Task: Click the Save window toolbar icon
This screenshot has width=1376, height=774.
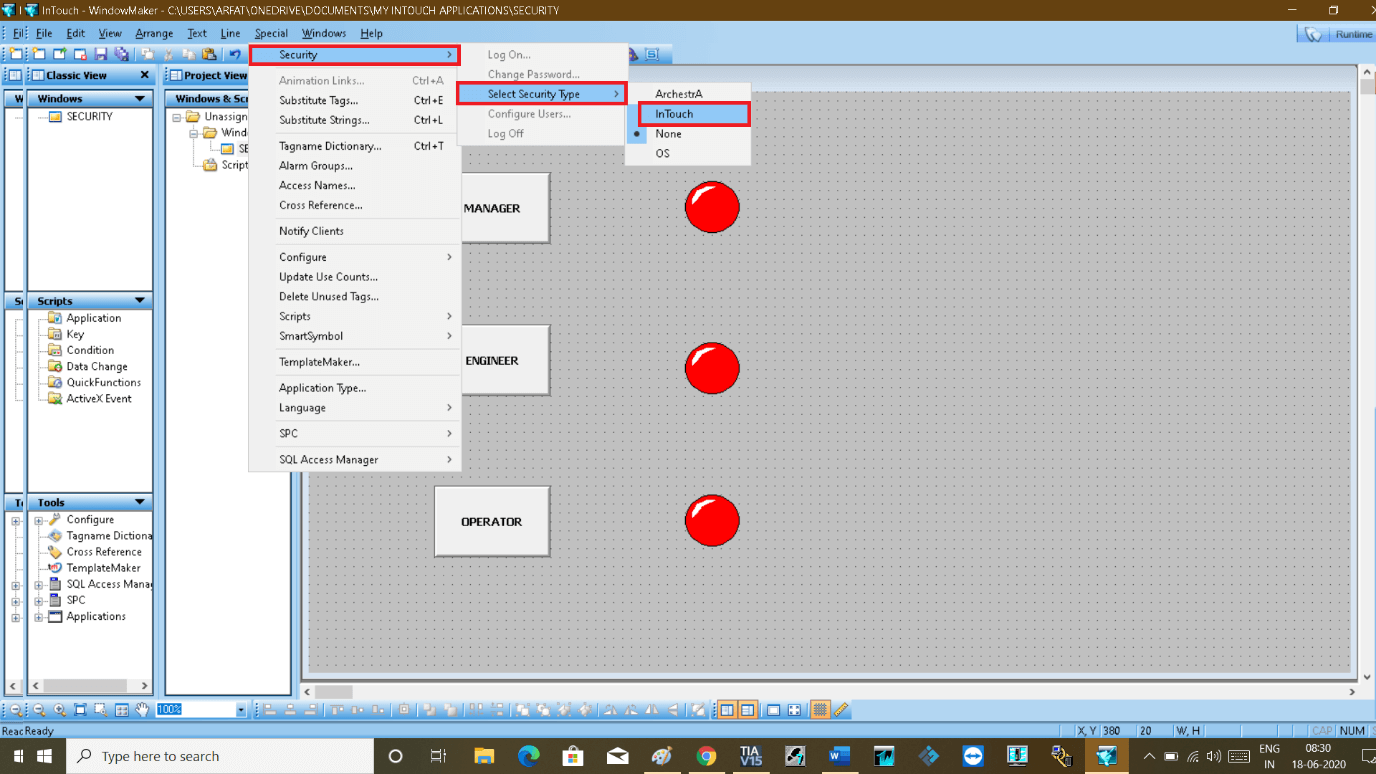Action: [x=101, y=54]
